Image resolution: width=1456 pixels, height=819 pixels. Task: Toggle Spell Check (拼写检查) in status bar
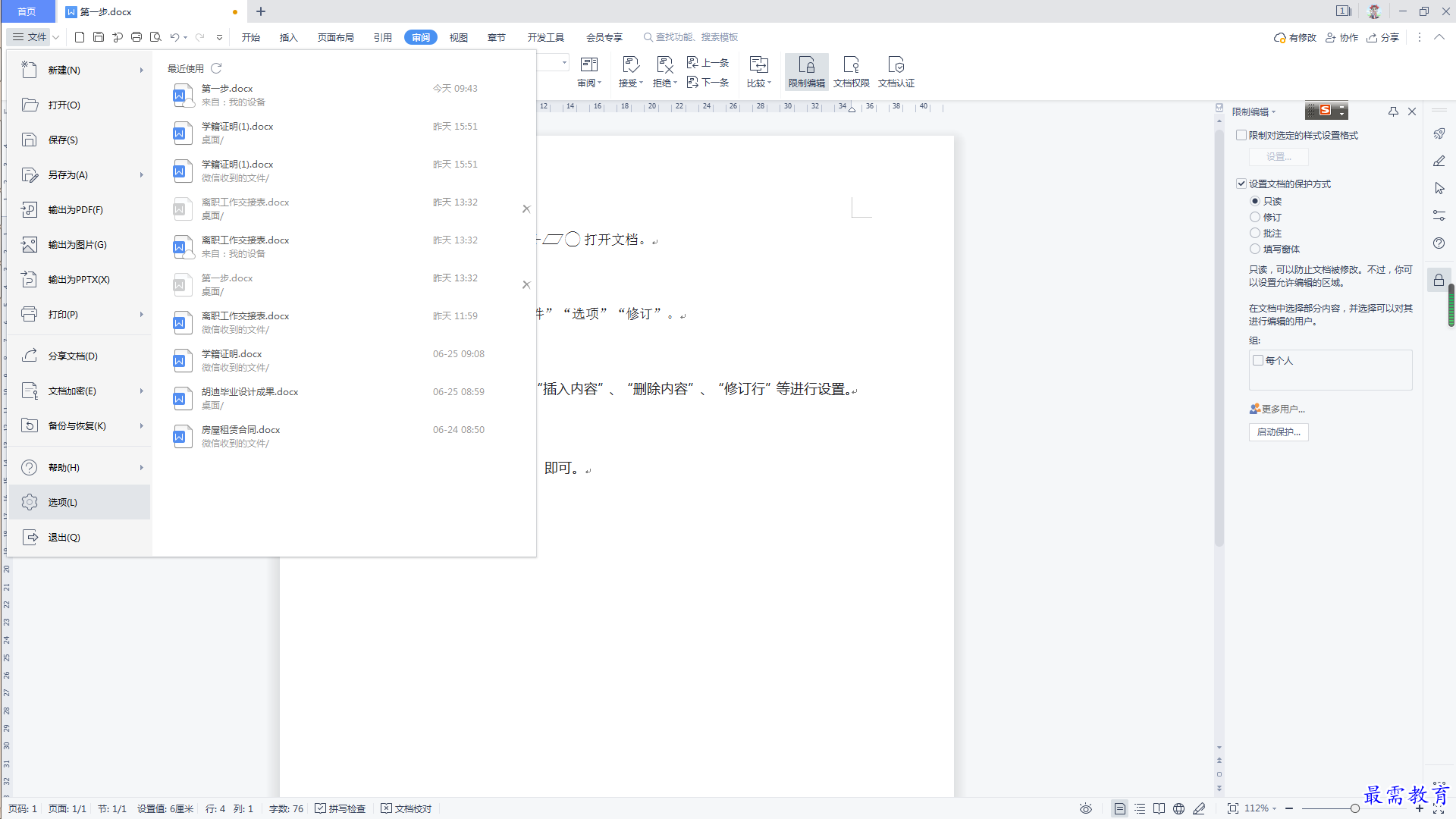coord(340,809)
